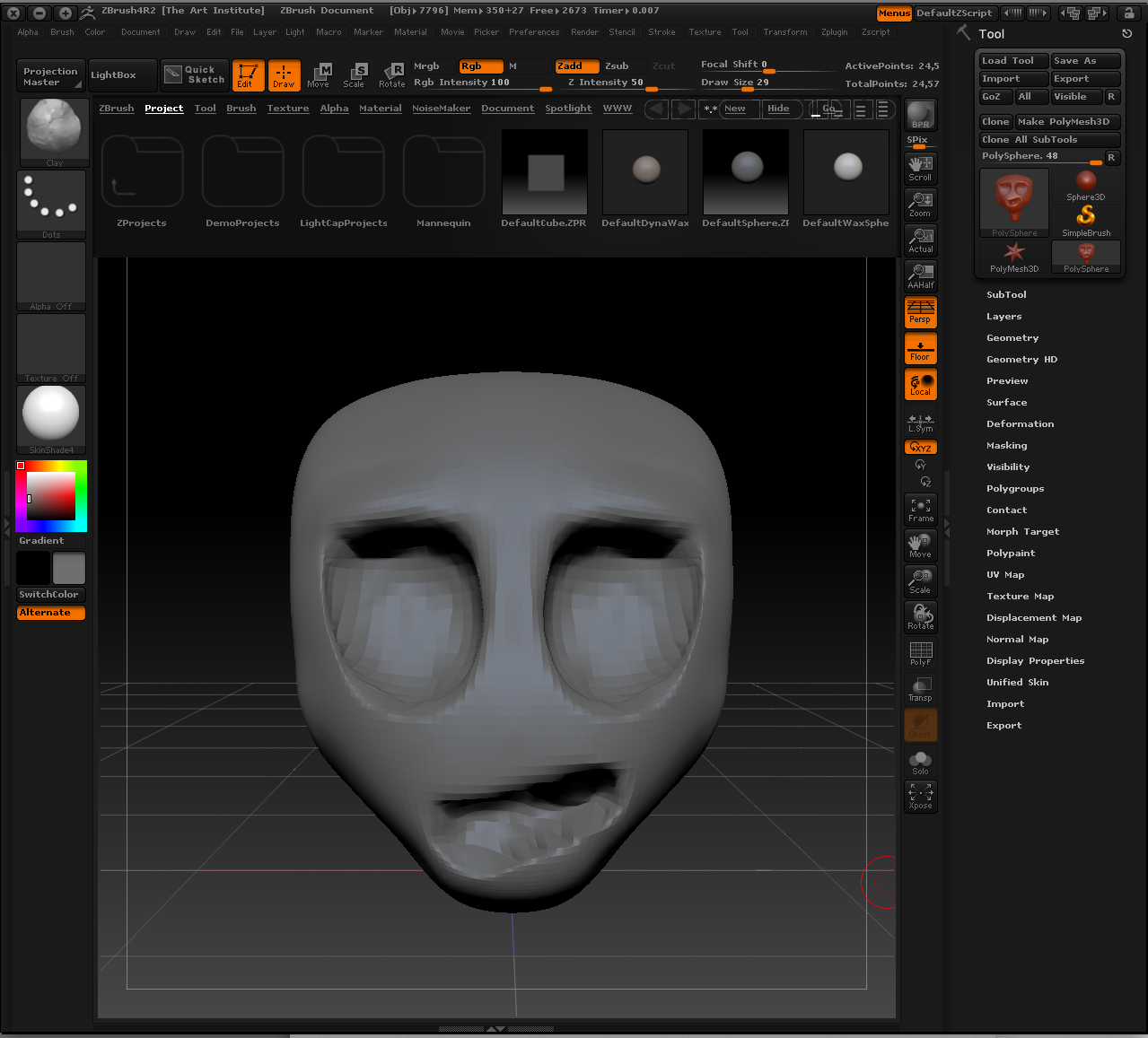Open Projection Master
This screenshot has width=1148, height=1038.
pos(50,75)
